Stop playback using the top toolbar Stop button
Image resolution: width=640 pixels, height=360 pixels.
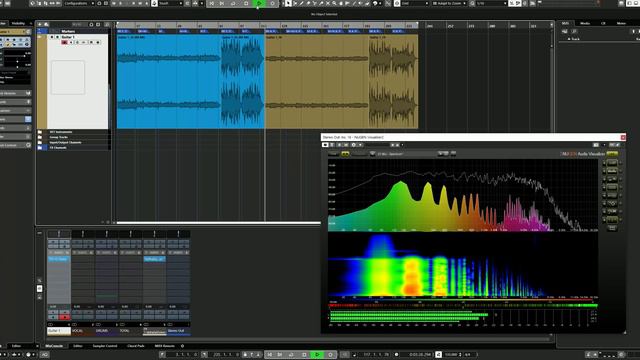point(246,3)
